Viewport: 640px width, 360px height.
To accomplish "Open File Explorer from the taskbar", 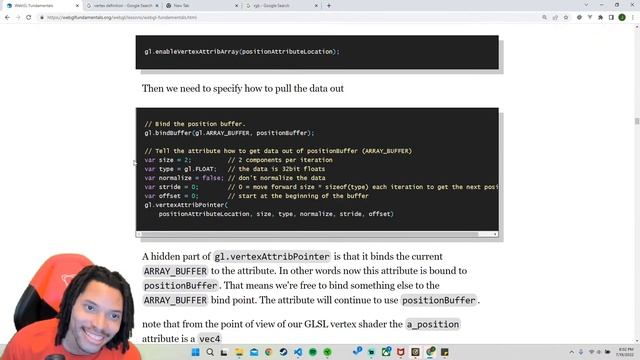I will (x=239, y=352).
